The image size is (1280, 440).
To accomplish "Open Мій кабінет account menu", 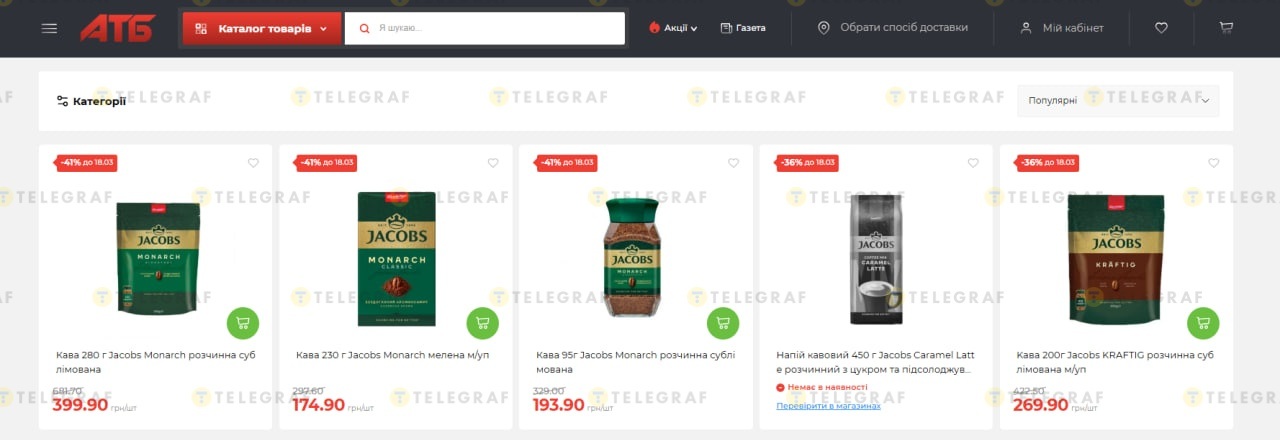I will point(1062,28).
